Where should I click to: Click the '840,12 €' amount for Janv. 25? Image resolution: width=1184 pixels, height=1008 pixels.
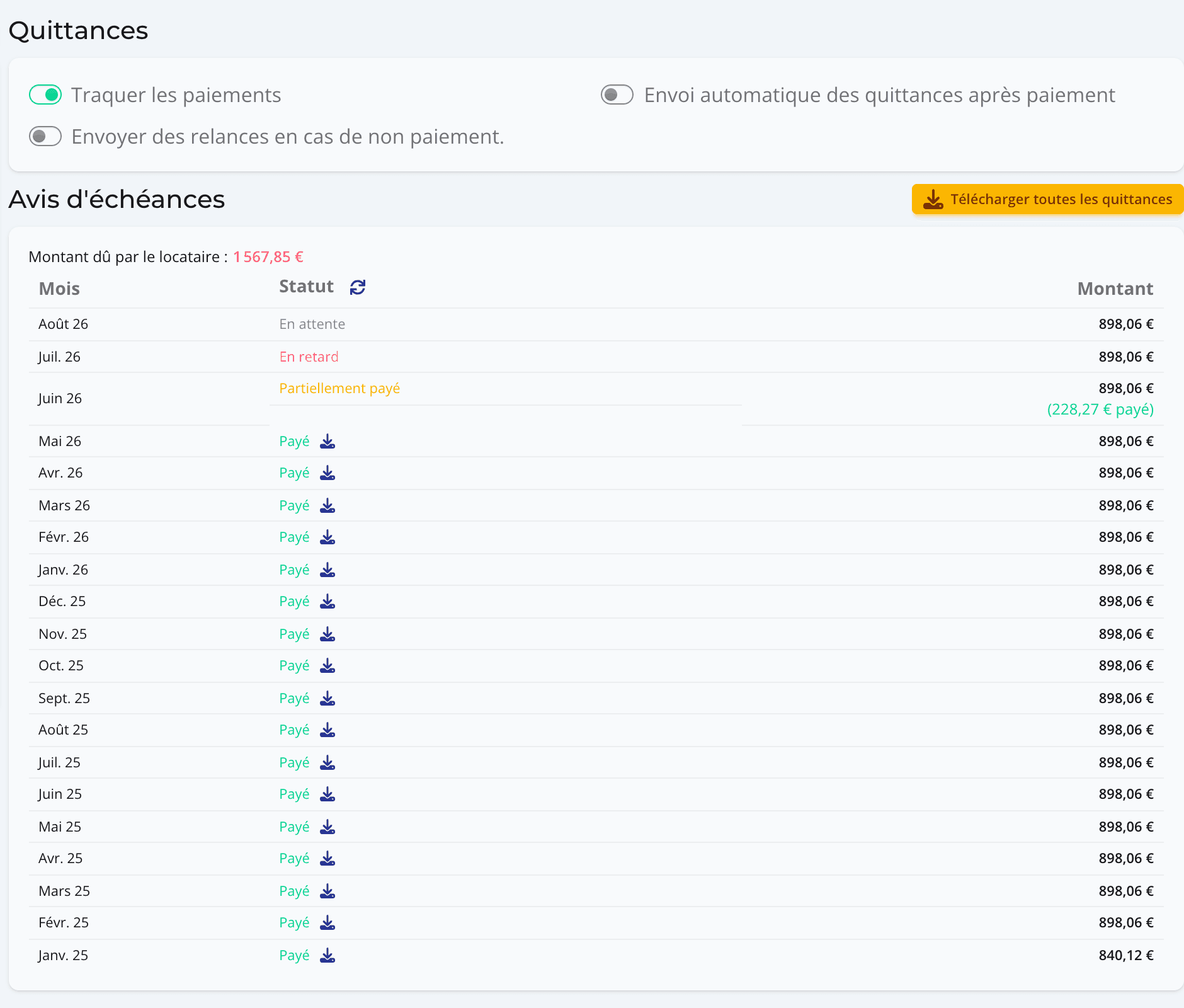pos(1126,956)
